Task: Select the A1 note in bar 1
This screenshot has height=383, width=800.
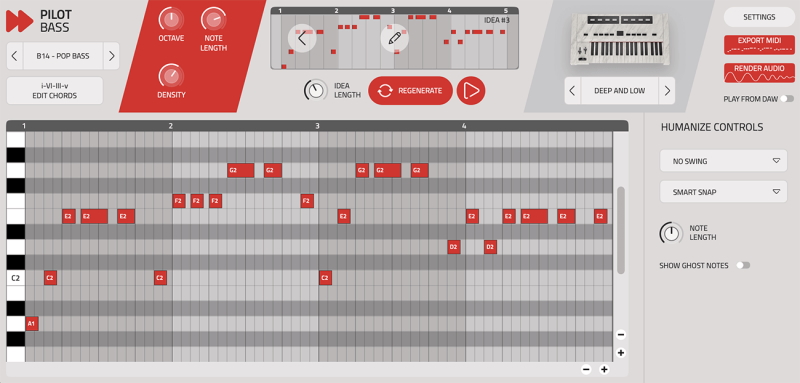Action: pos(32,323)
